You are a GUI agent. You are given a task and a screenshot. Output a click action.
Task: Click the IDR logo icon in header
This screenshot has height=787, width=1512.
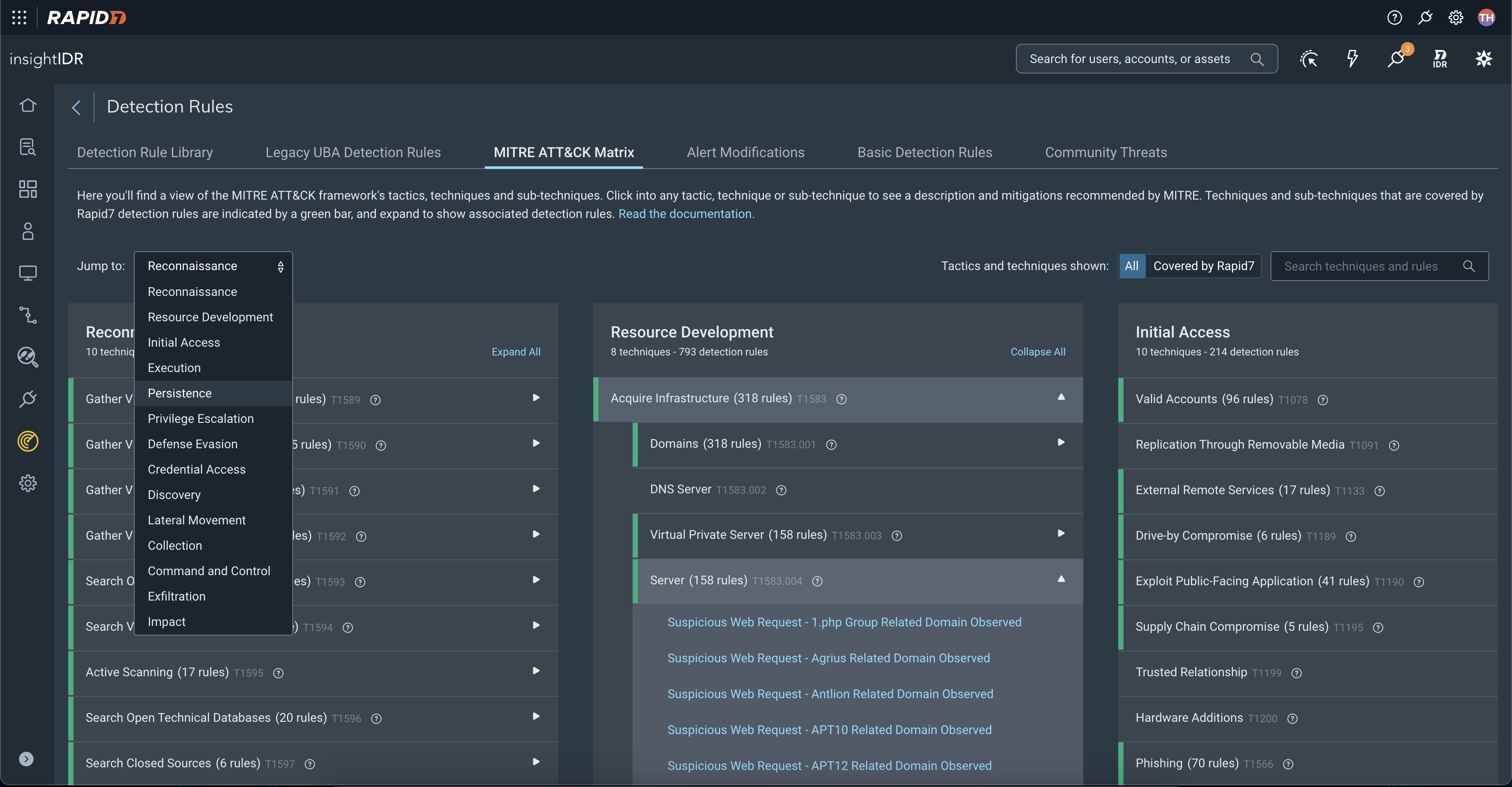pos(1440,59)
